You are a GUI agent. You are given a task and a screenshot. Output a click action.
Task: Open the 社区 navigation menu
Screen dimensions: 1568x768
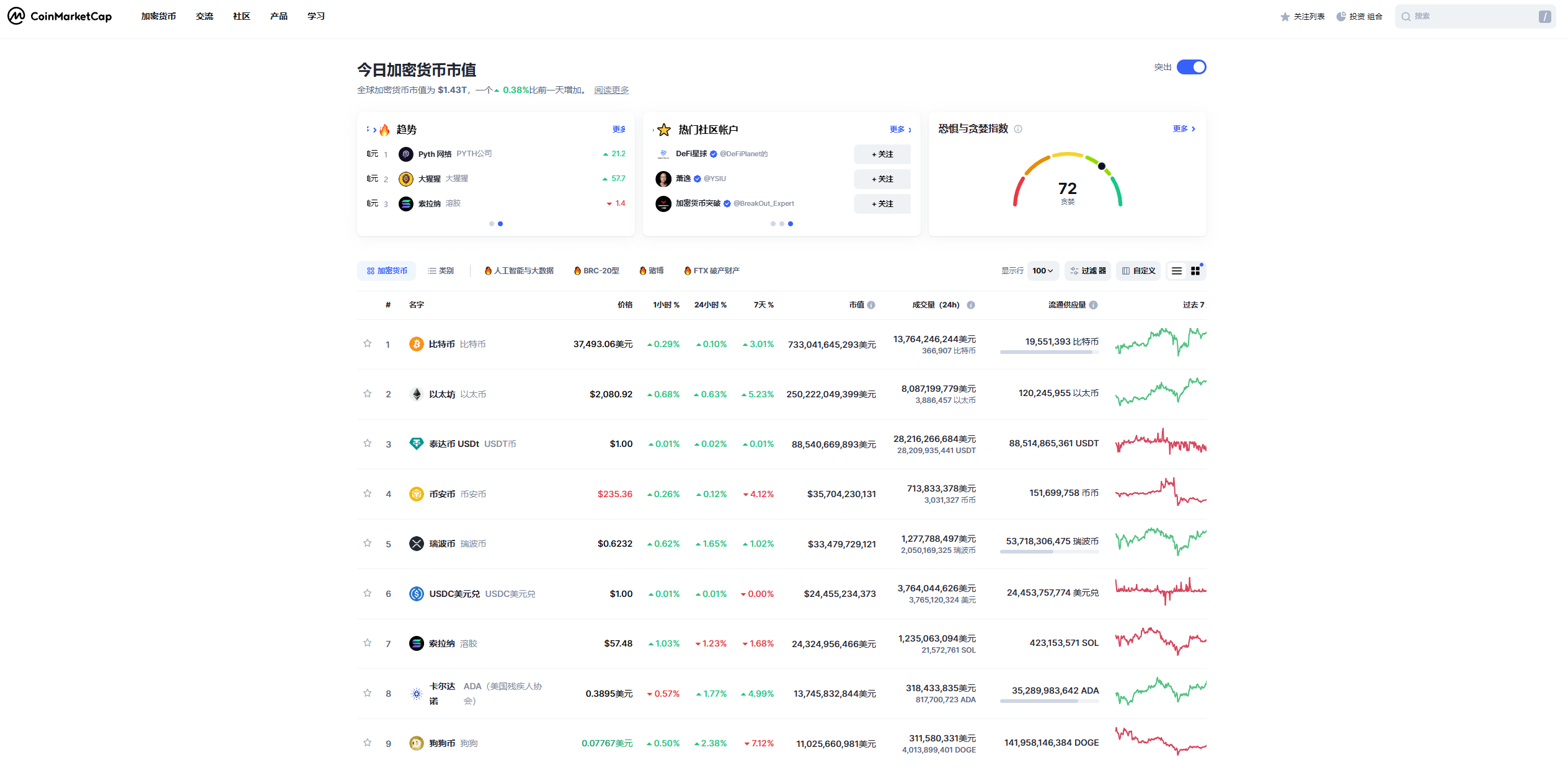click(242, 16)
